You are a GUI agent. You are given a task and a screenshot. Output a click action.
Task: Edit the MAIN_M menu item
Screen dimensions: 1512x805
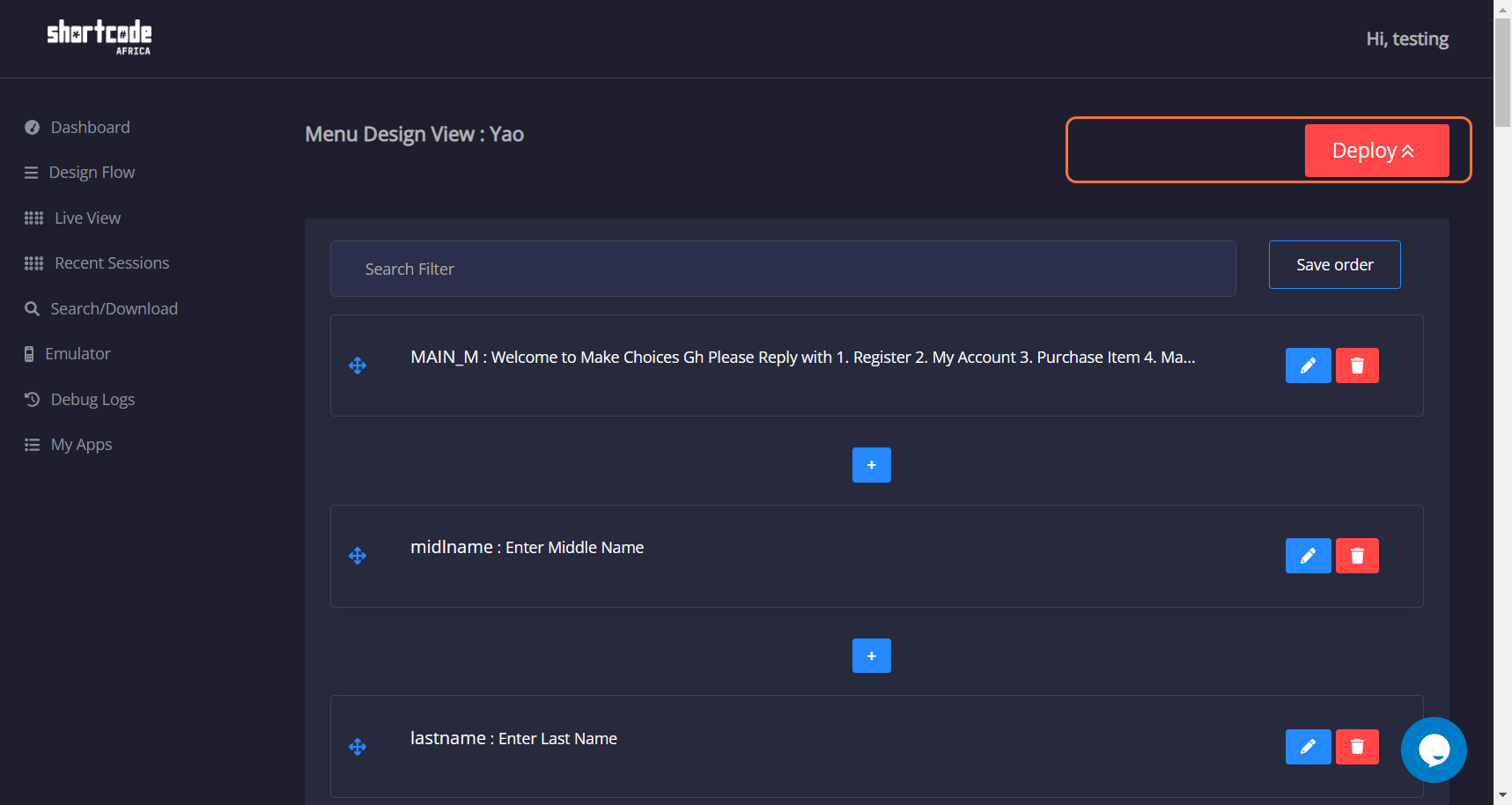pos(1308,366)
